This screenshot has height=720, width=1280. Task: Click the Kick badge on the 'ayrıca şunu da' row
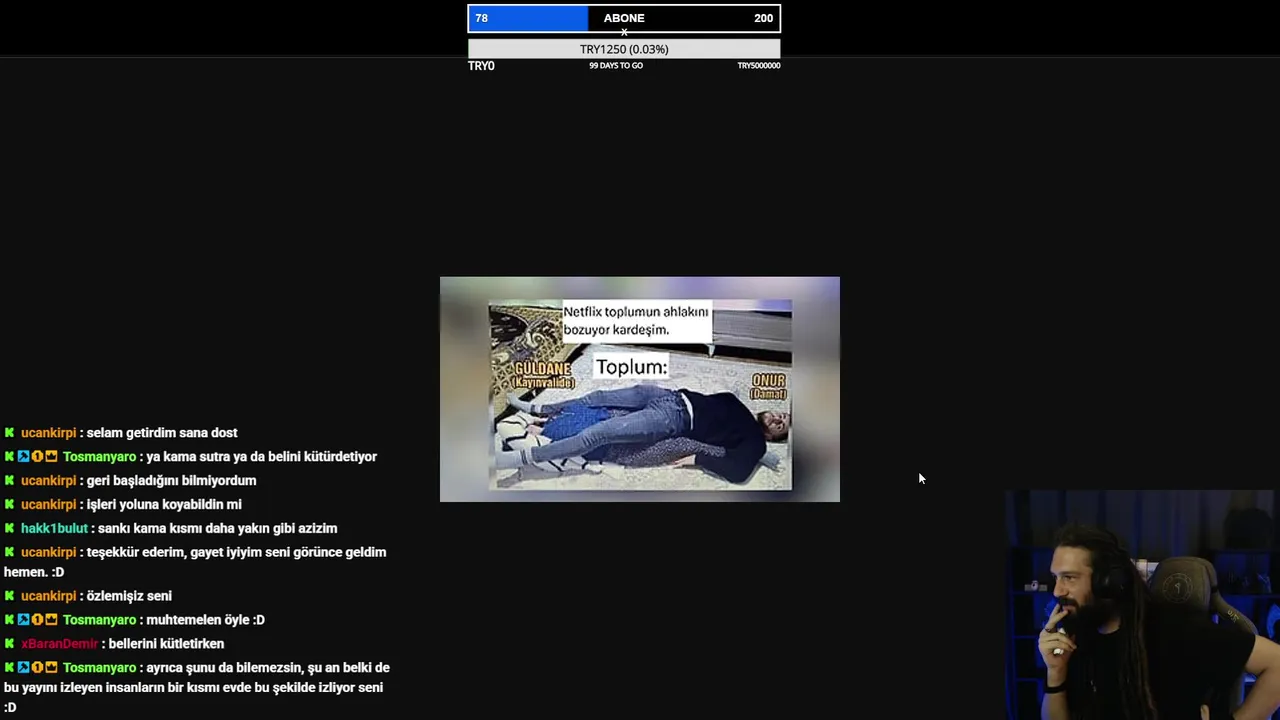[9, 668]
